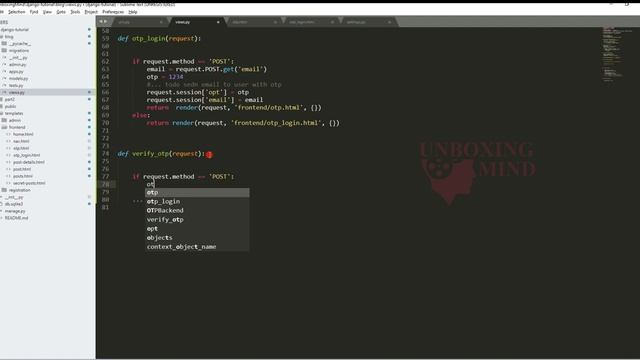This screenshot has width=640, height=360.
Task: Close the otp_login.html tab
Action: pos(332,22)
